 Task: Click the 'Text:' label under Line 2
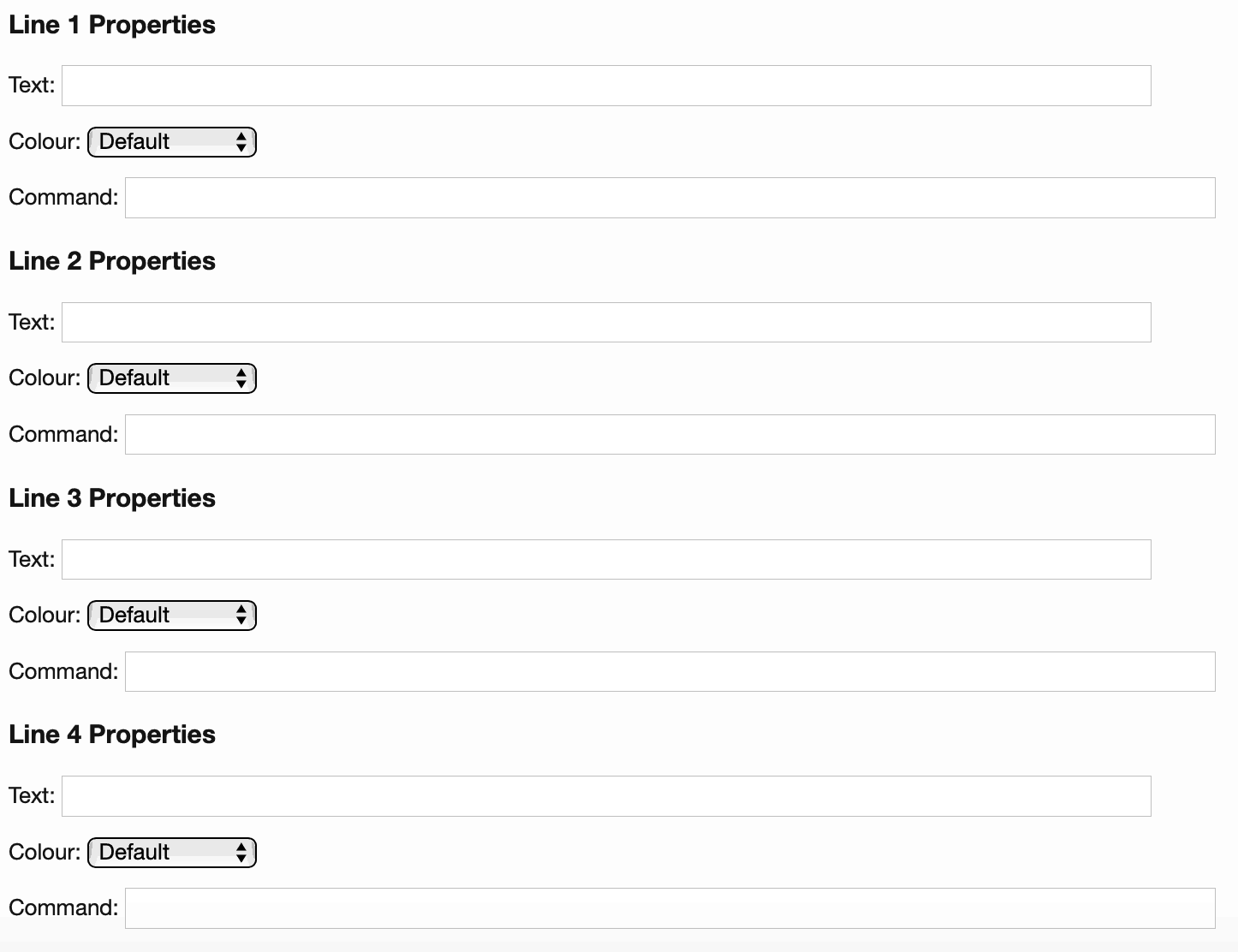[32, 323]
